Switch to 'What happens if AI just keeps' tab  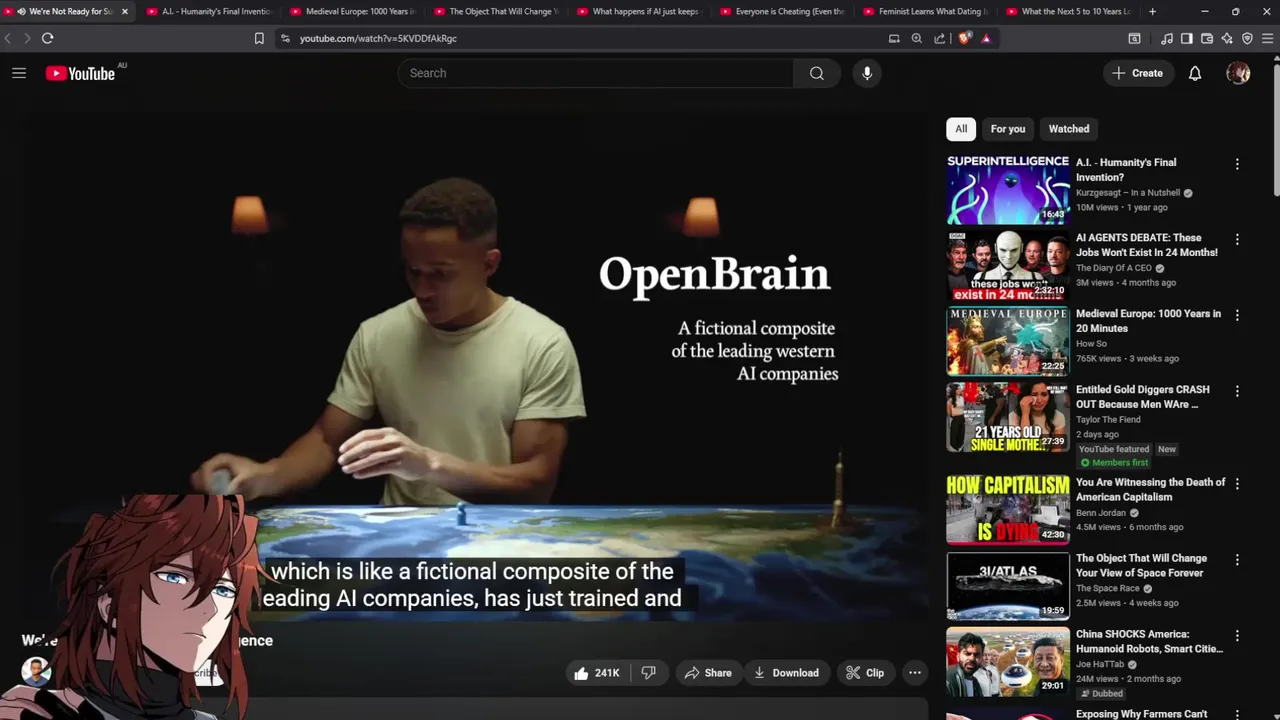638,11
